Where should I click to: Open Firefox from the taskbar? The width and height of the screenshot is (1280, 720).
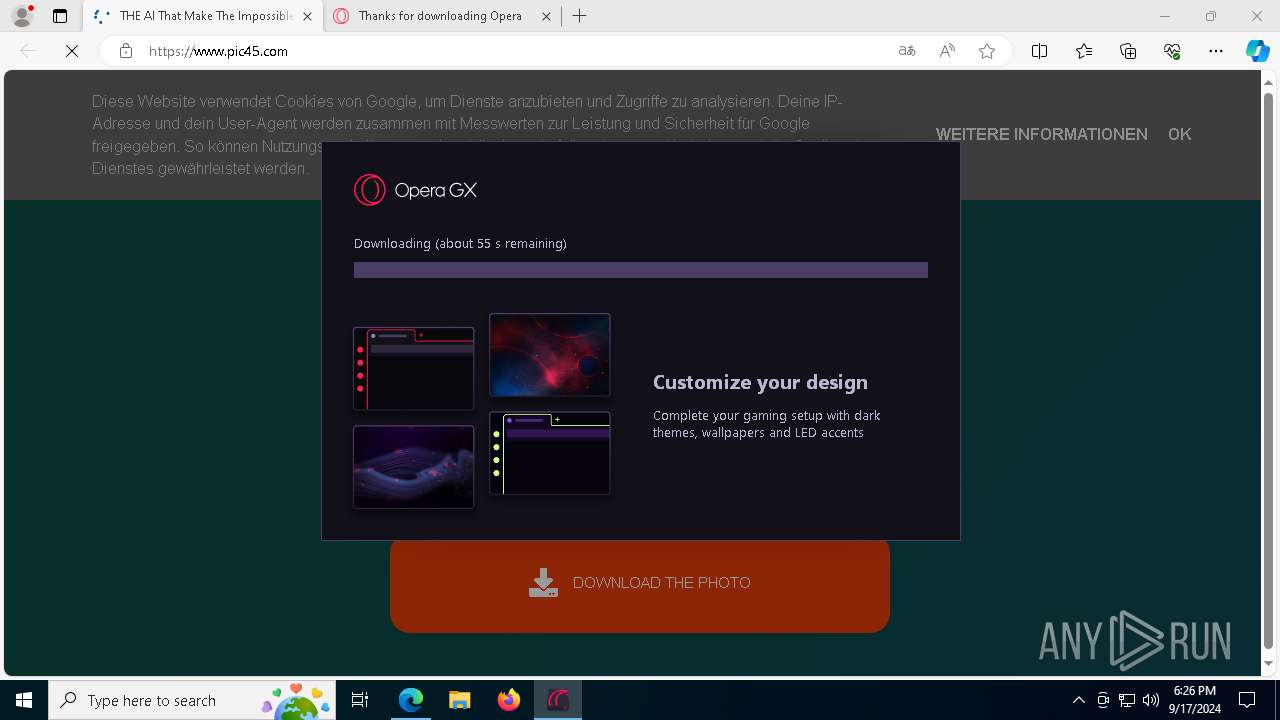508,700
